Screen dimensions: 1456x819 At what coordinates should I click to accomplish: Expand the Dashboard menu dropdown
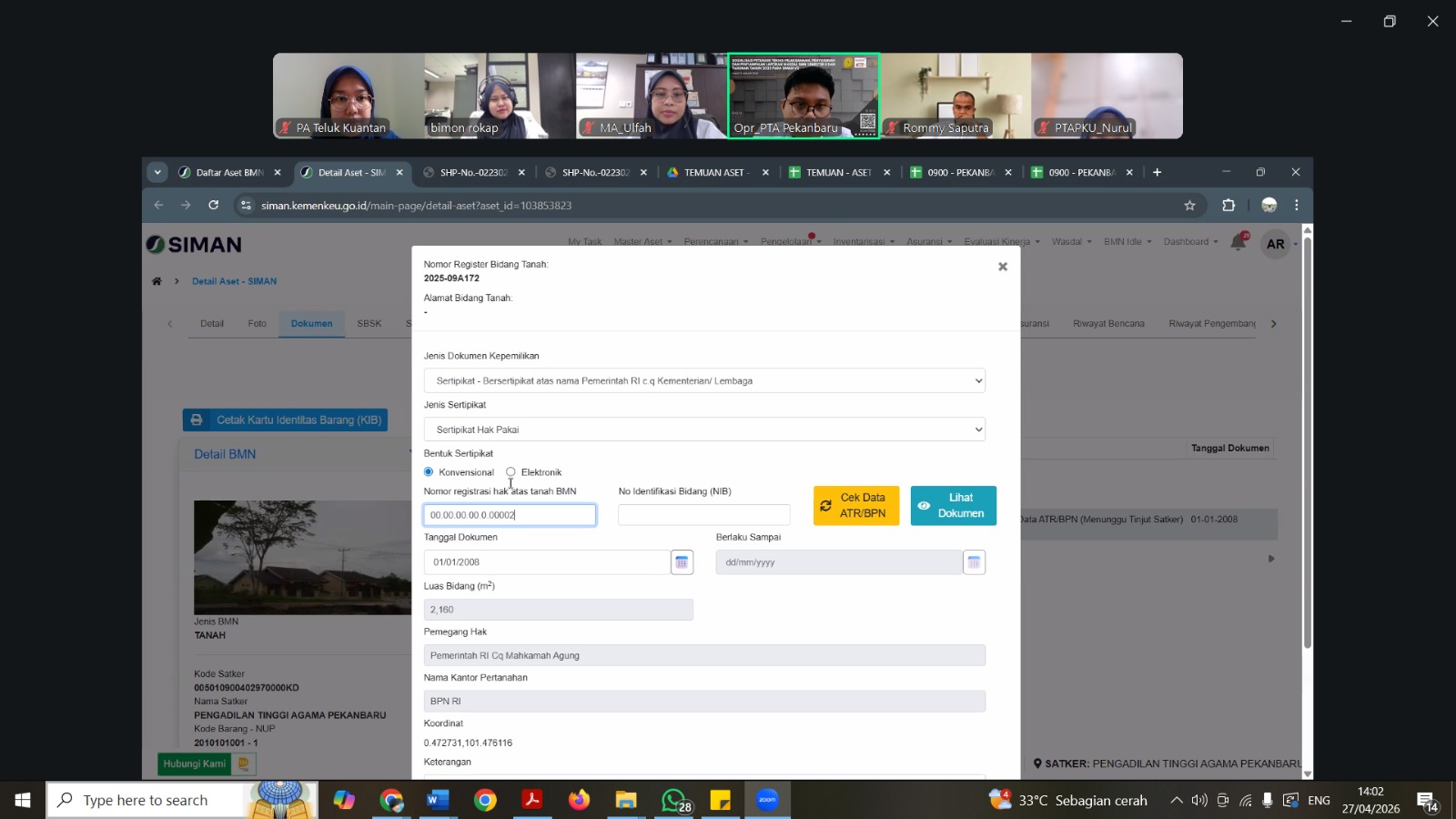coord(1190,241)
